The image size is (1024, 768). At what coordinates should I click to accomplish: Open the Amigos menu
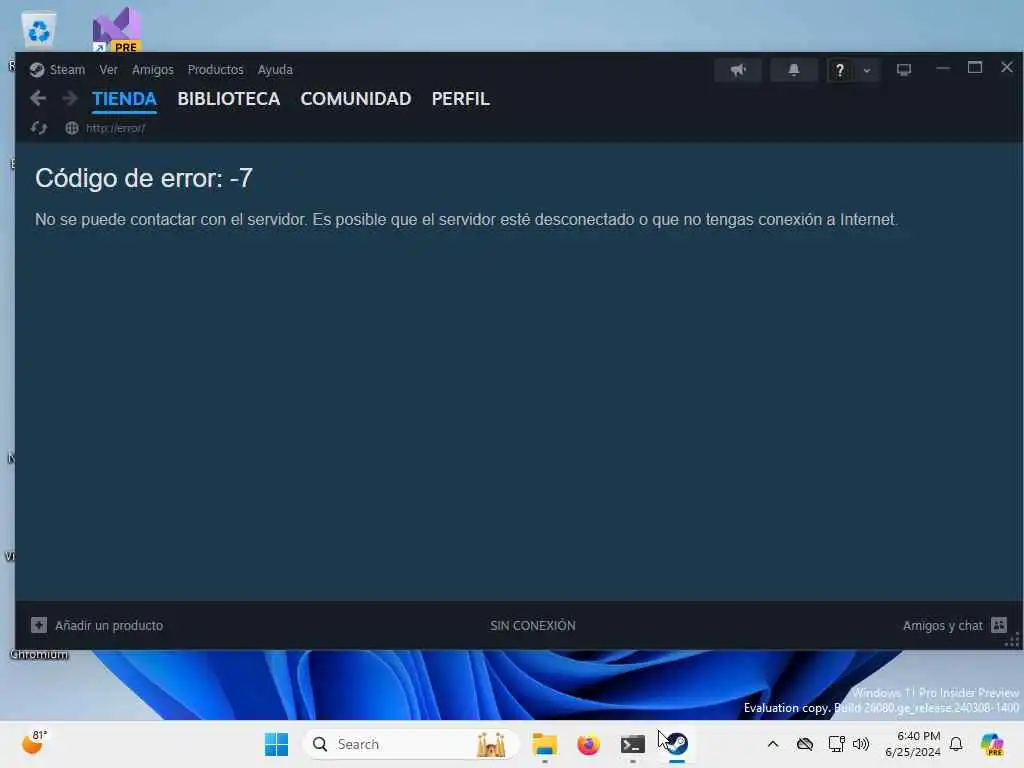[x=153, y=70]
